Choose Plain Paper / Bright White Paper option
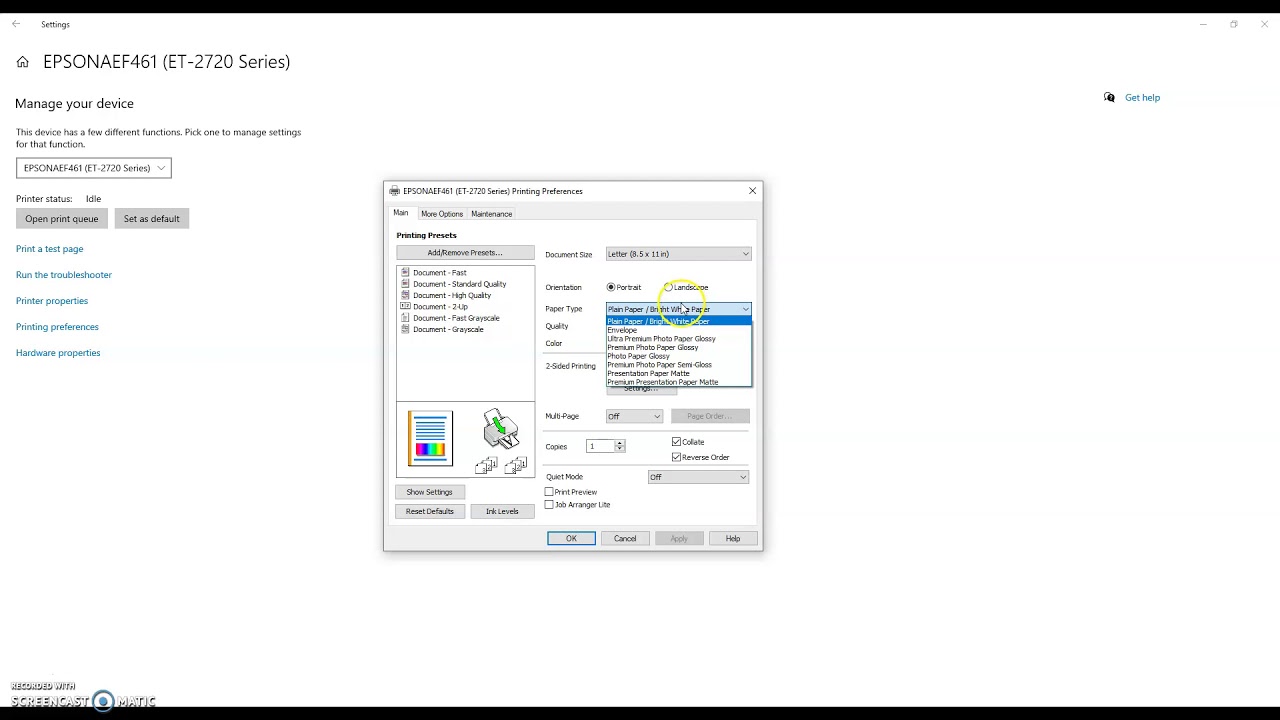1280x720 pixels. 678,321
